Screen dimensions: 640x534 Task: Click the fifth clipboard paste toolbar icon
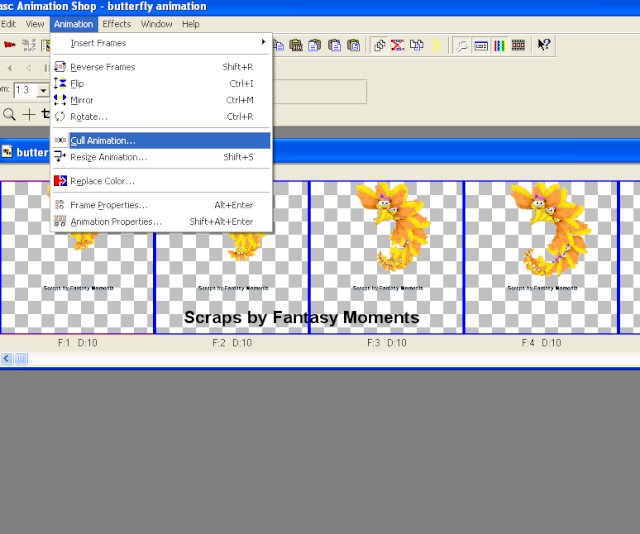pos(353,45)
